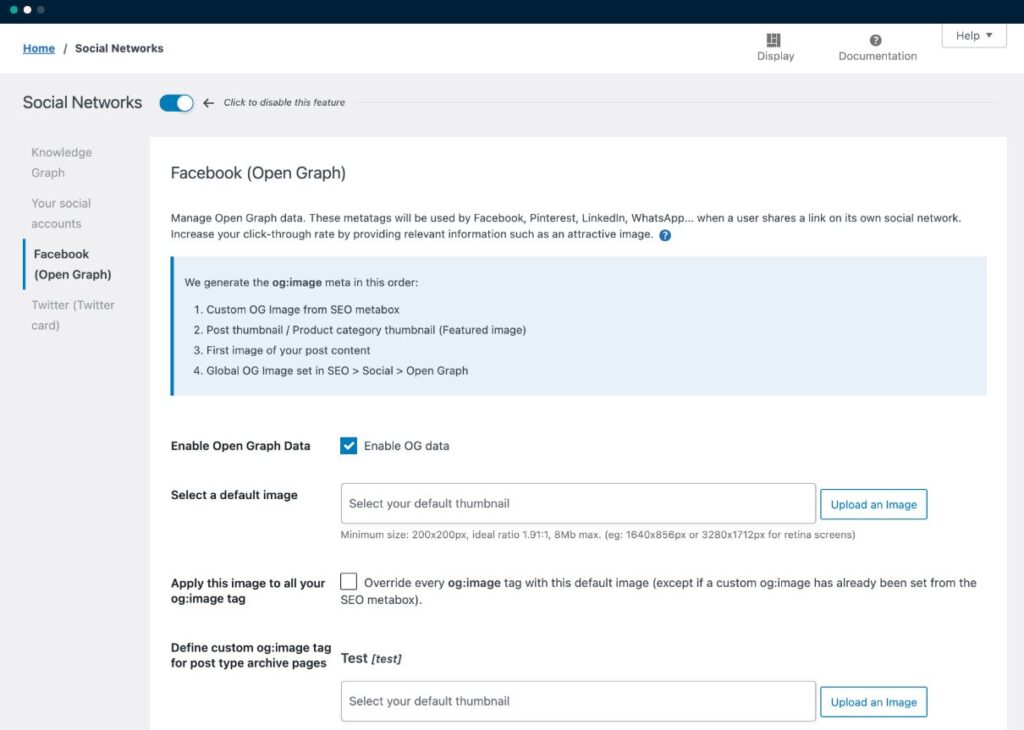
Task: Focus the Test archive thumbnail field
Action: 578,702
